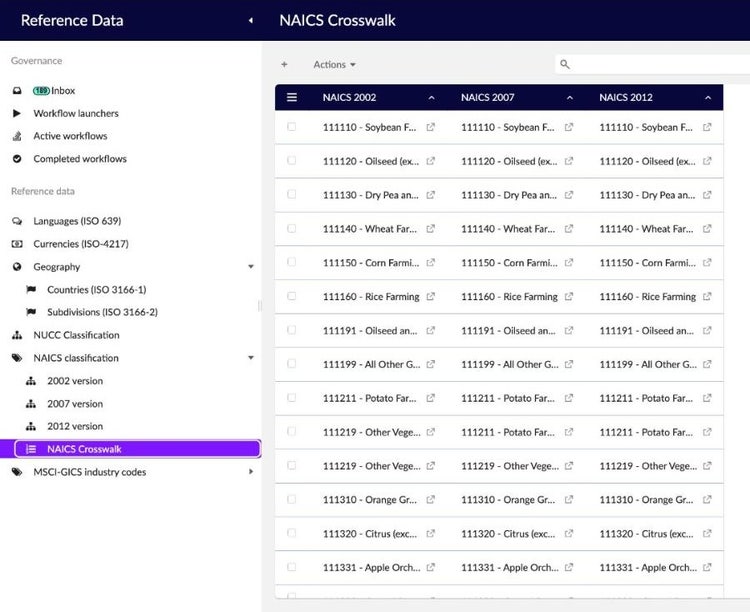Image resolution: width=750 pixels, height=612 pixels.
Task: Open Currencies (ISO-4217)
Action: (x=81, y=244)
